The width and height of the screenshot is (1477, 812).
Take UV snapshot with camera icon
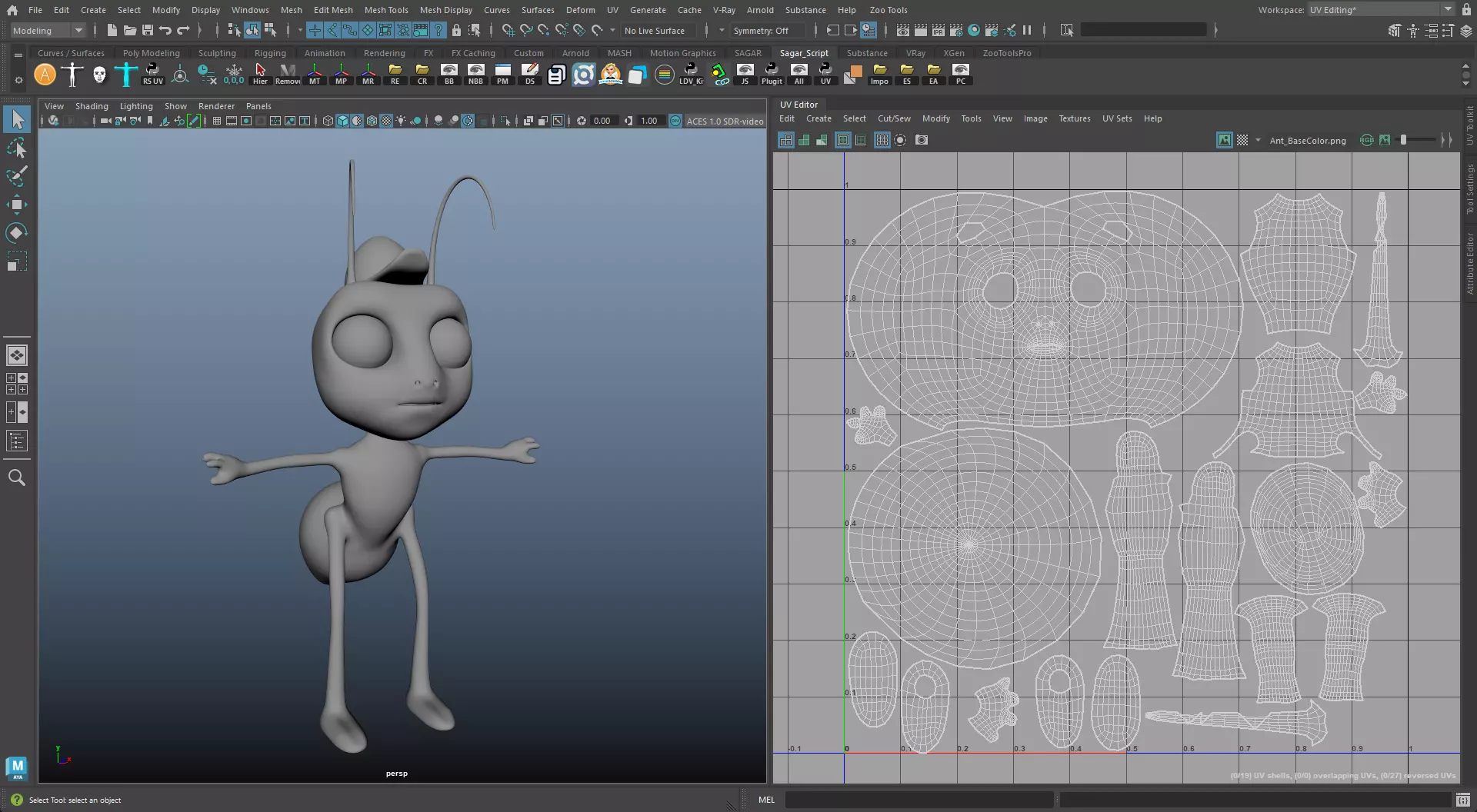(x=922, y=140)
